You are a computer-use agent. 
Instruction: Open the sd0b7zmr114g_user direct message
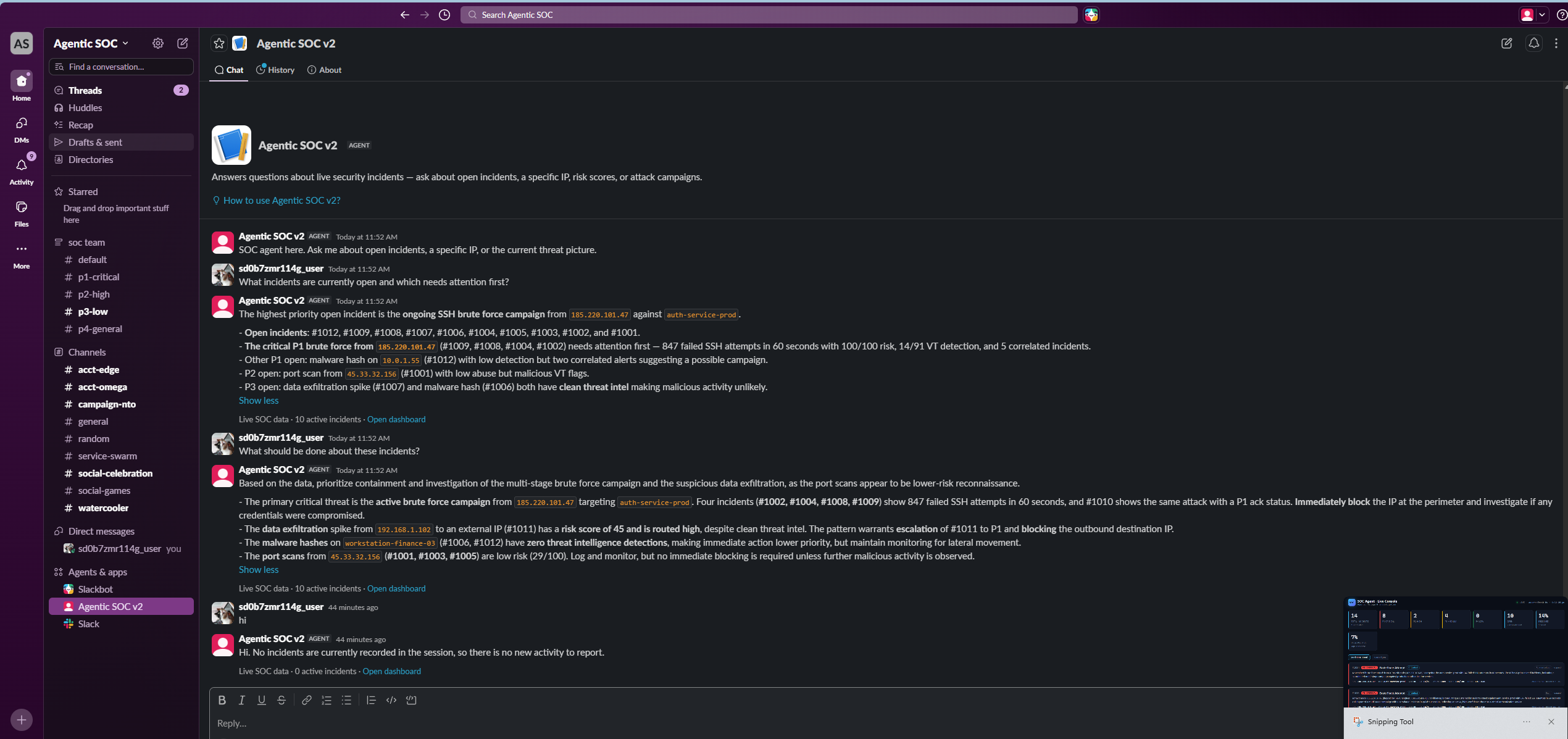coord(121,549)
